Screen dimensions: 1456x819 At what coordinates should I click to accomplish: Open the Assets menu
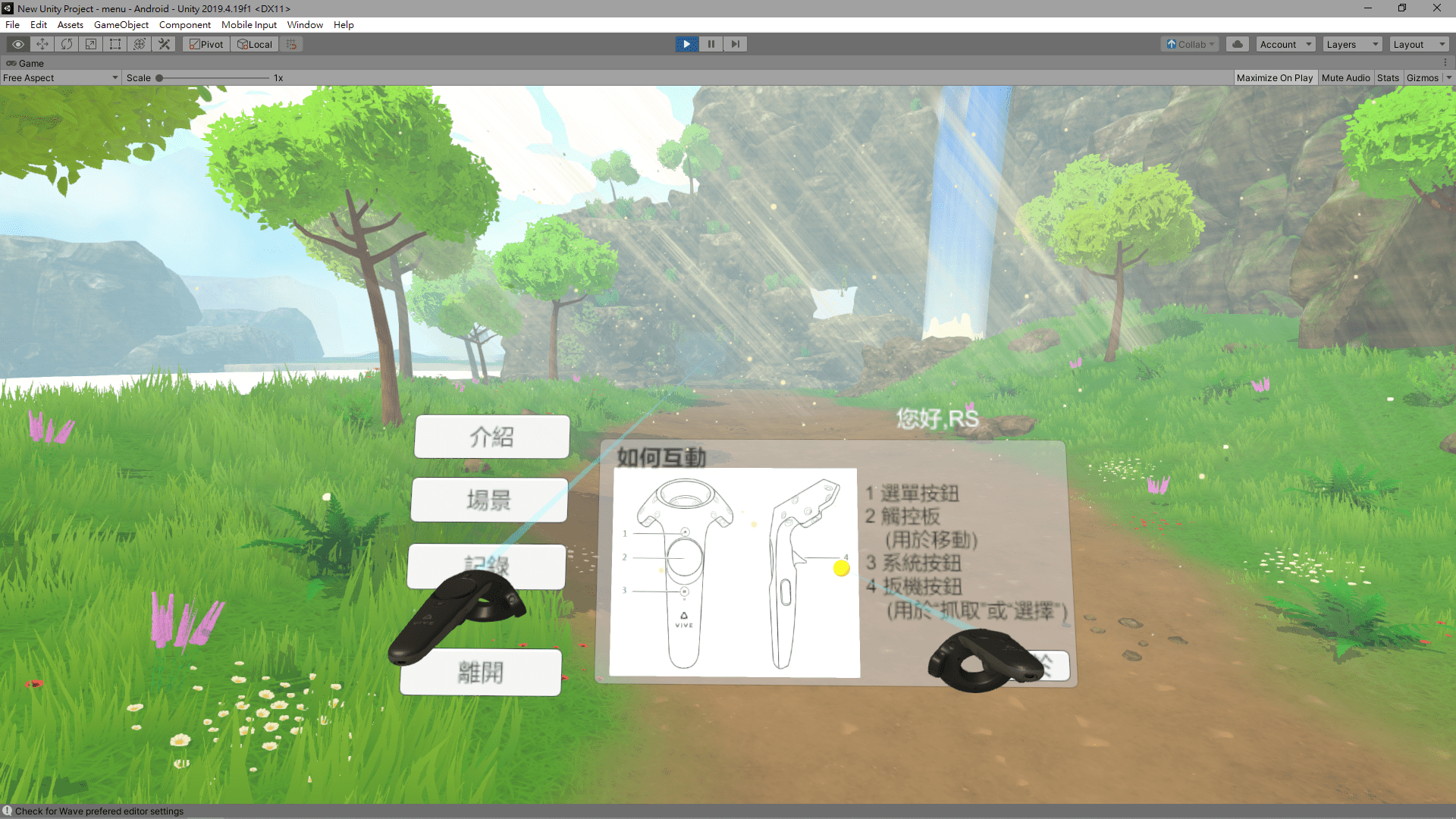coord(70,24)
